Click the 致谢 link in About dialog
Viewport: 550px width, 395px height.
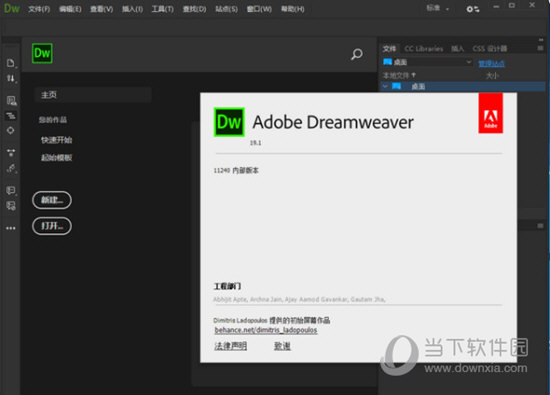[x=282, y=346]
